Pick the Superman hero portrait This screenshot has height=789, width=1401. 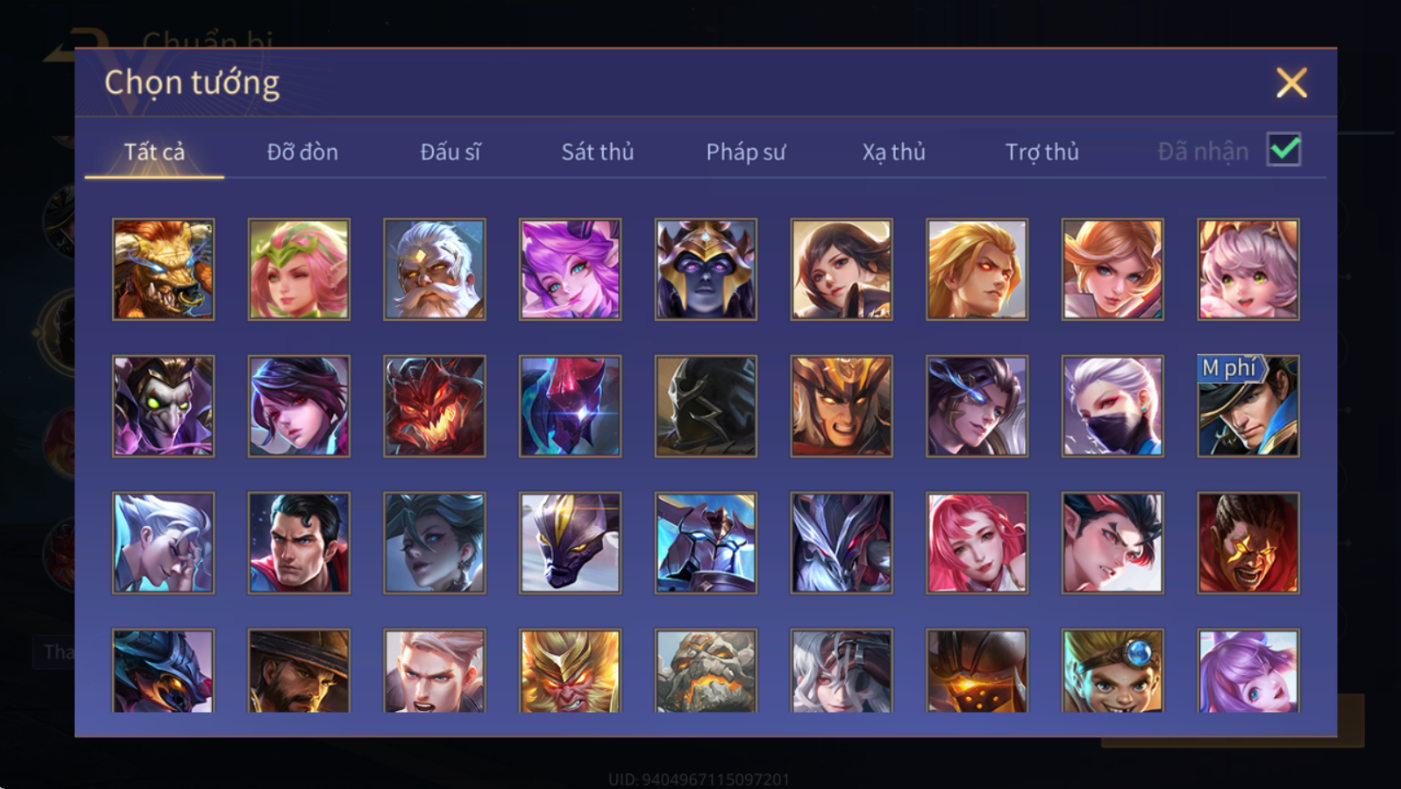pyautogui.click(x=299, y=543)
